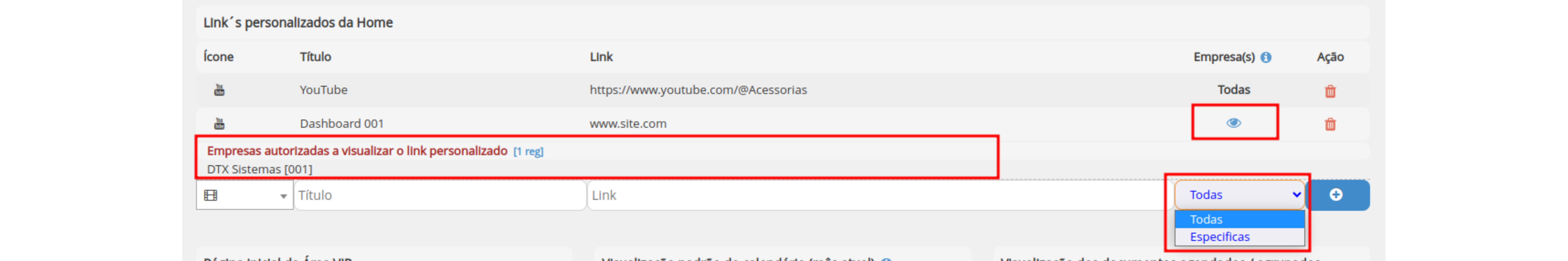The width and height of the screenshot is (1568, 261).
Task: Open the [1 reg] records link
Action: [x=528, y=152]
